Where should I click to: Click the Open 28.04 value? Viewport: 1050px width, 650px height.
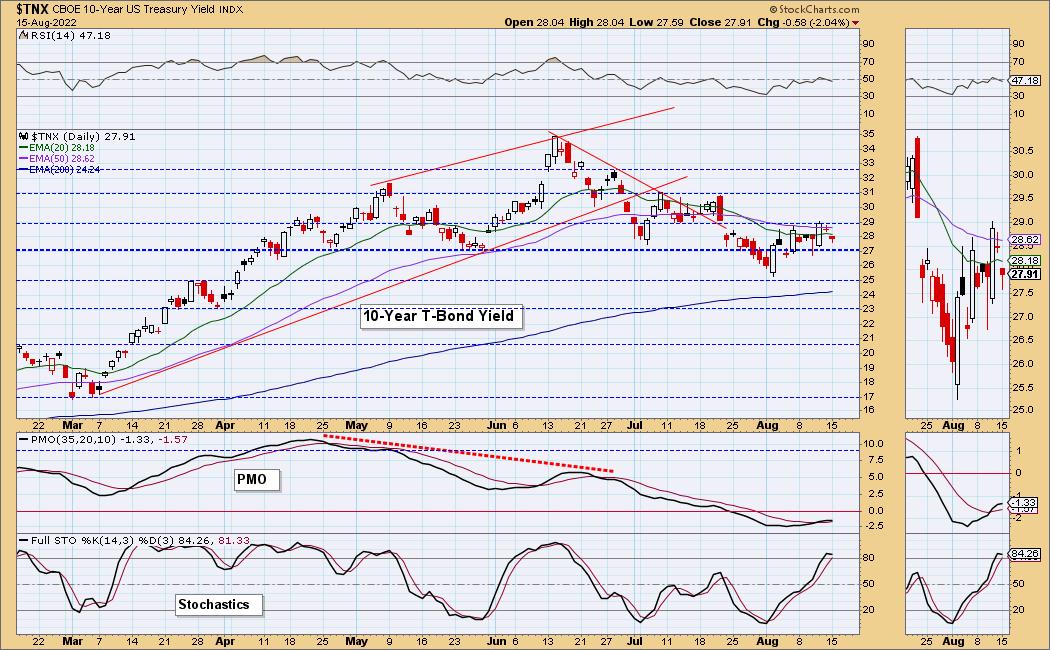coord(535,22)
